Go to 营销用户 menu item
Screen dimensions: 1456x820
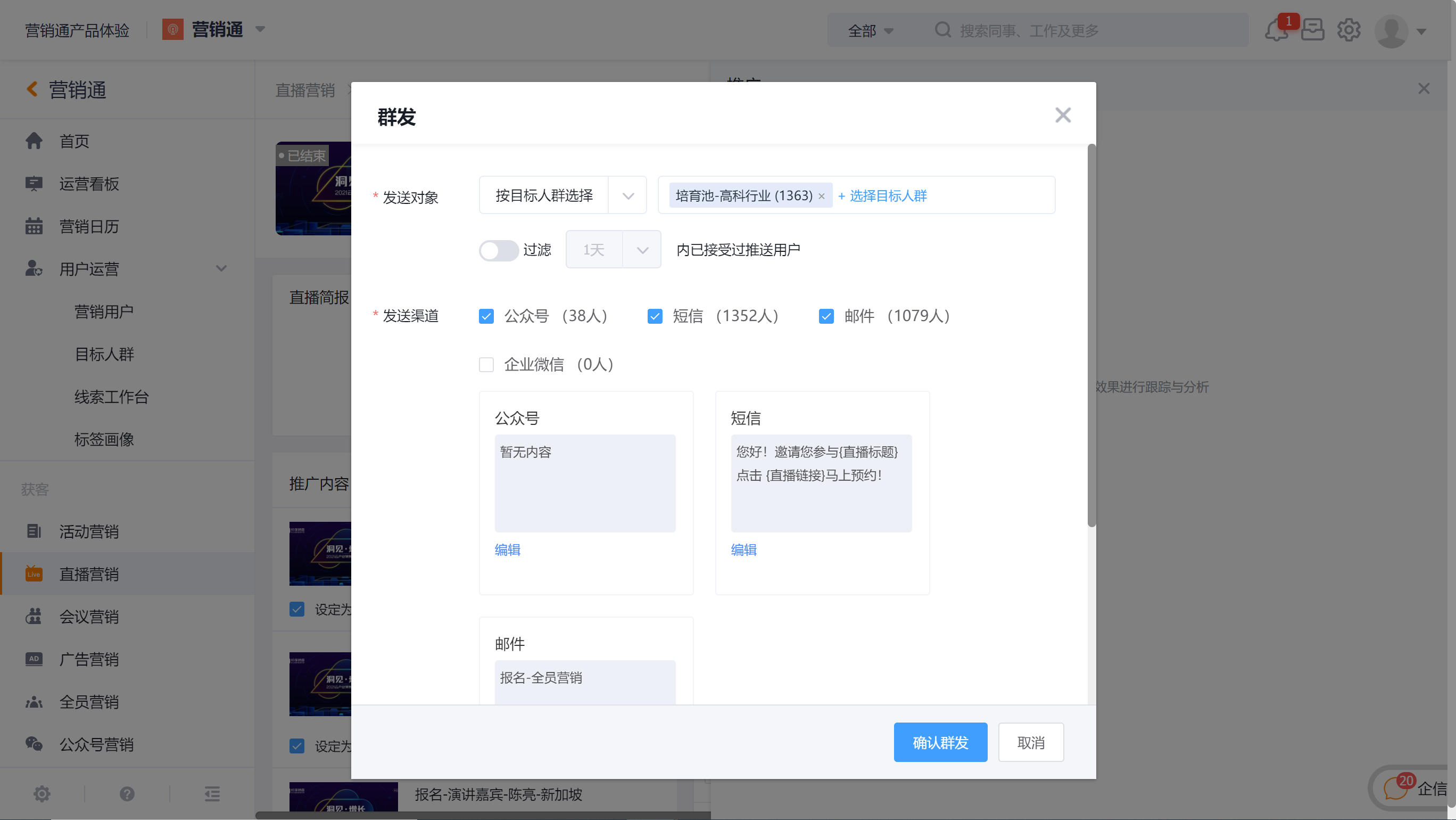tap(104, 311)
